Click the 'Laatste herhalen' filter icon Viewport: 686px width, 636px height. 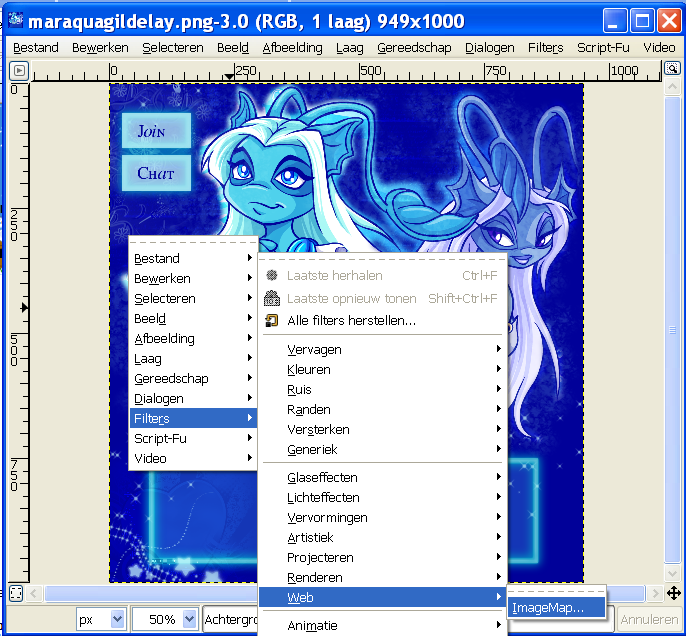click(x=272, y=275)
